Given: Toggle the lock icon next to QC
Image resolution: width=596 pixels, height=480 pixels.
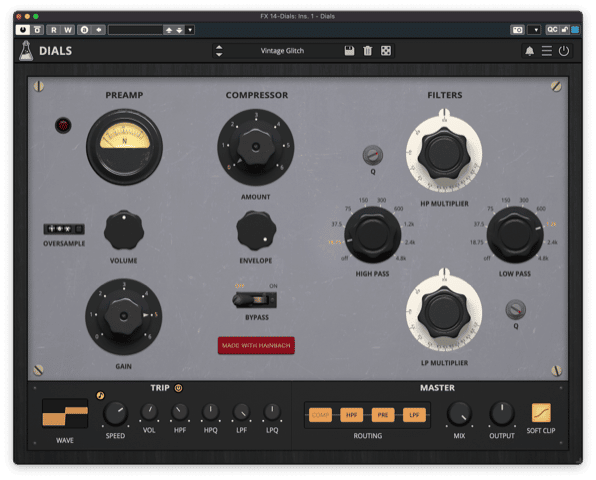Looking at the screenshot, I should click(x=564, y=30).
